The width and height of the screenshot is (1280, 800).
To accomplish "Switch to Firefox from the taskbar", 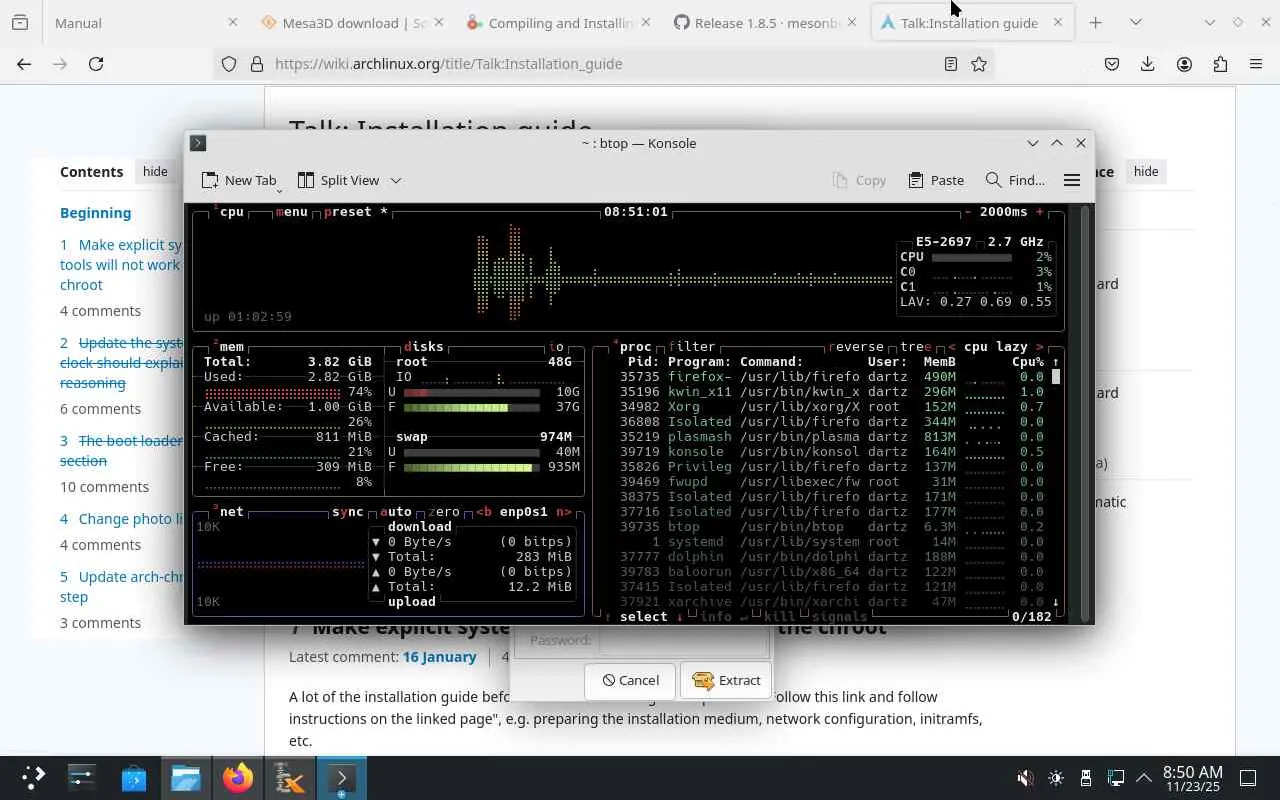I will click(238, 777).
